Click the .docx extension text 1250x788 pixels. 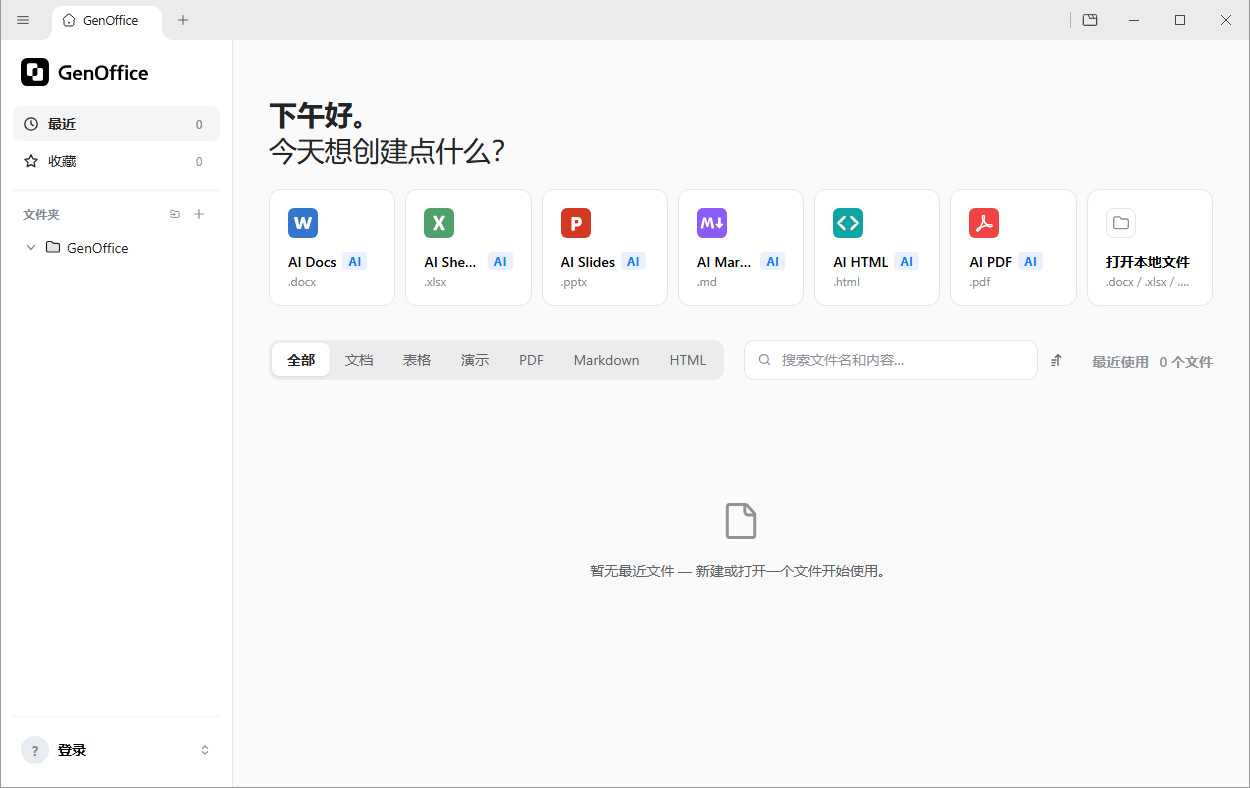coord(302,282)
